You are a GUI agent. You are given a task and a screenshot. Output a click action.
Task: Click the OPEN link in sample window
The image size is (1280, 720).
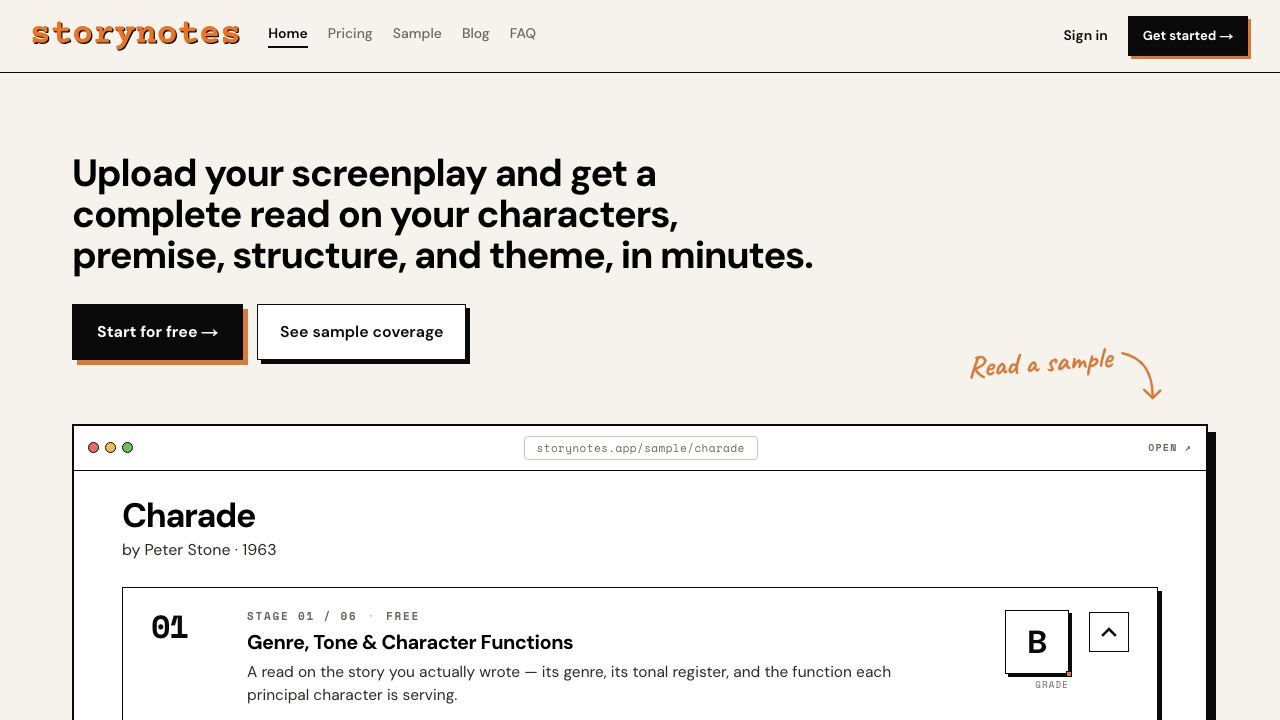pos(1169,448)
